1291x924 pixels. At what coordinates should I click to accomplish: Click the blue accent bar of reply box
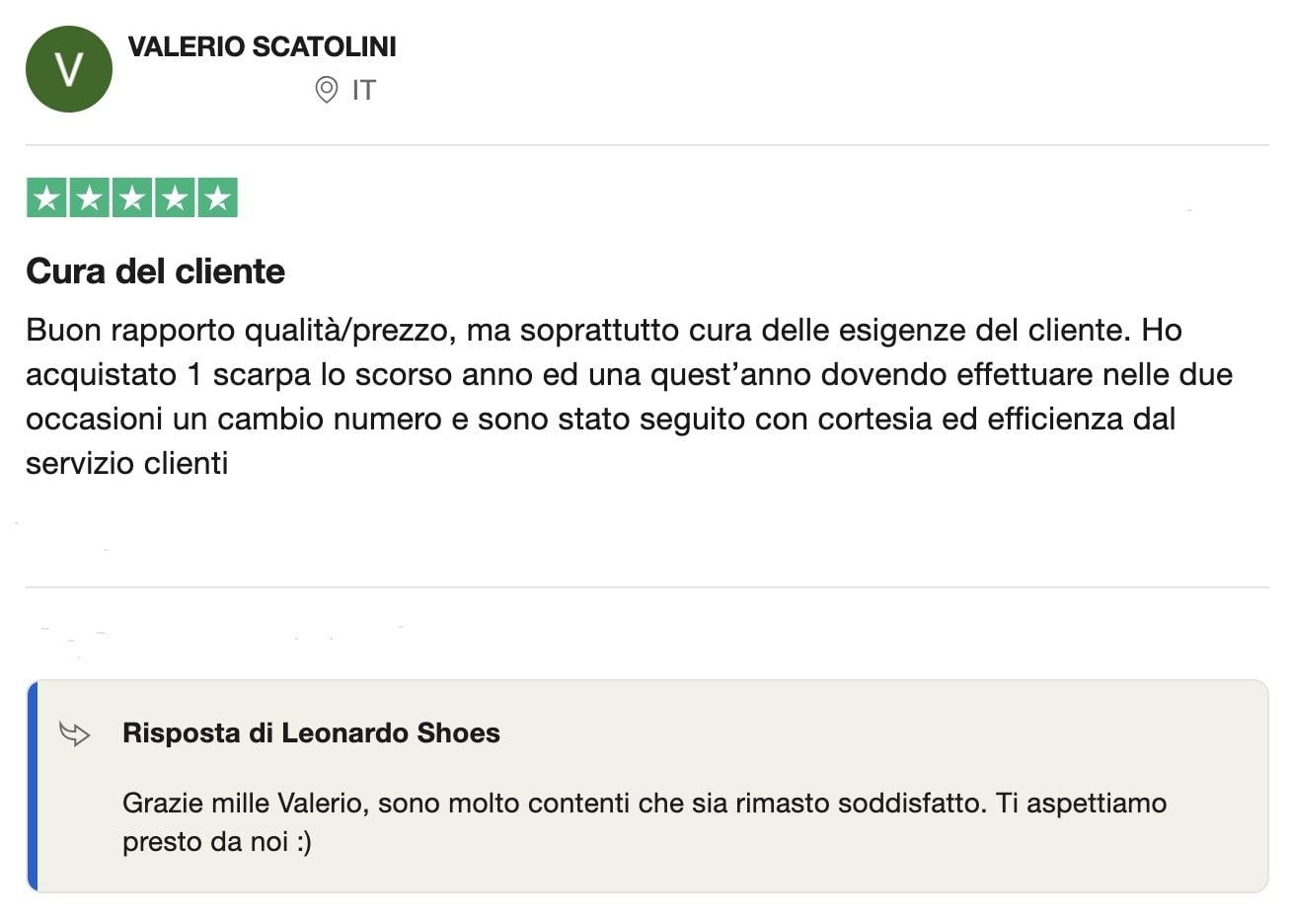[x=33, y=787]
